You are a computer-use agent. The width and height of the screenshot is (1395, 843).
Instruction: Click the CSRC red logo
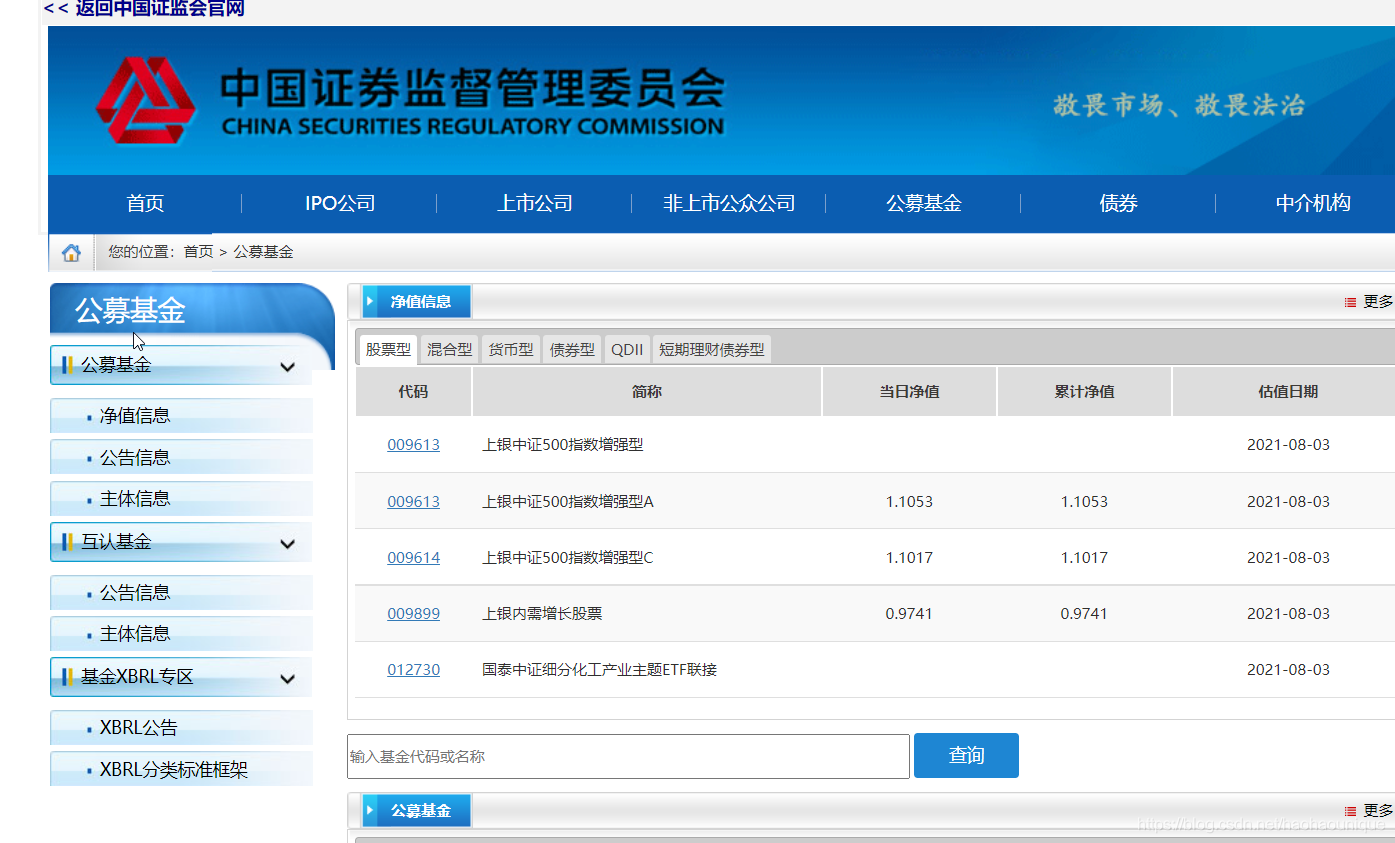[x=146, y=100]
